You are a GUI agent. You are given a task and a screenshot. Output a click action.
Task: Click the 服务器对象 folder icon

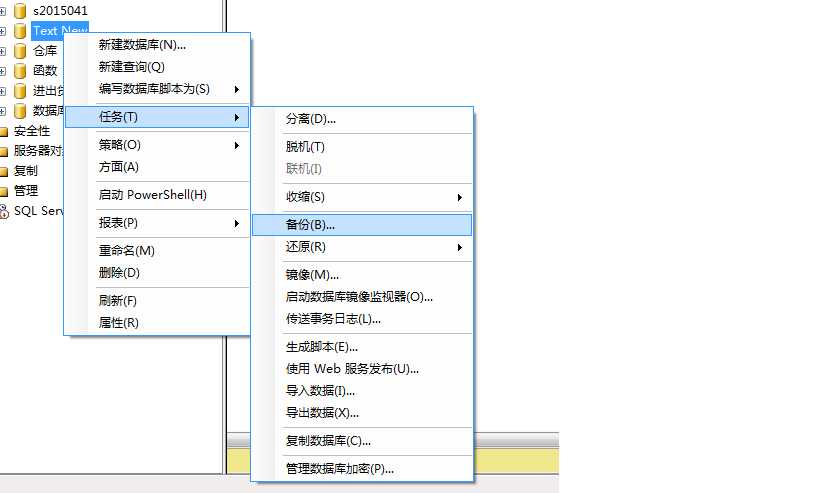tap(4, 151)
